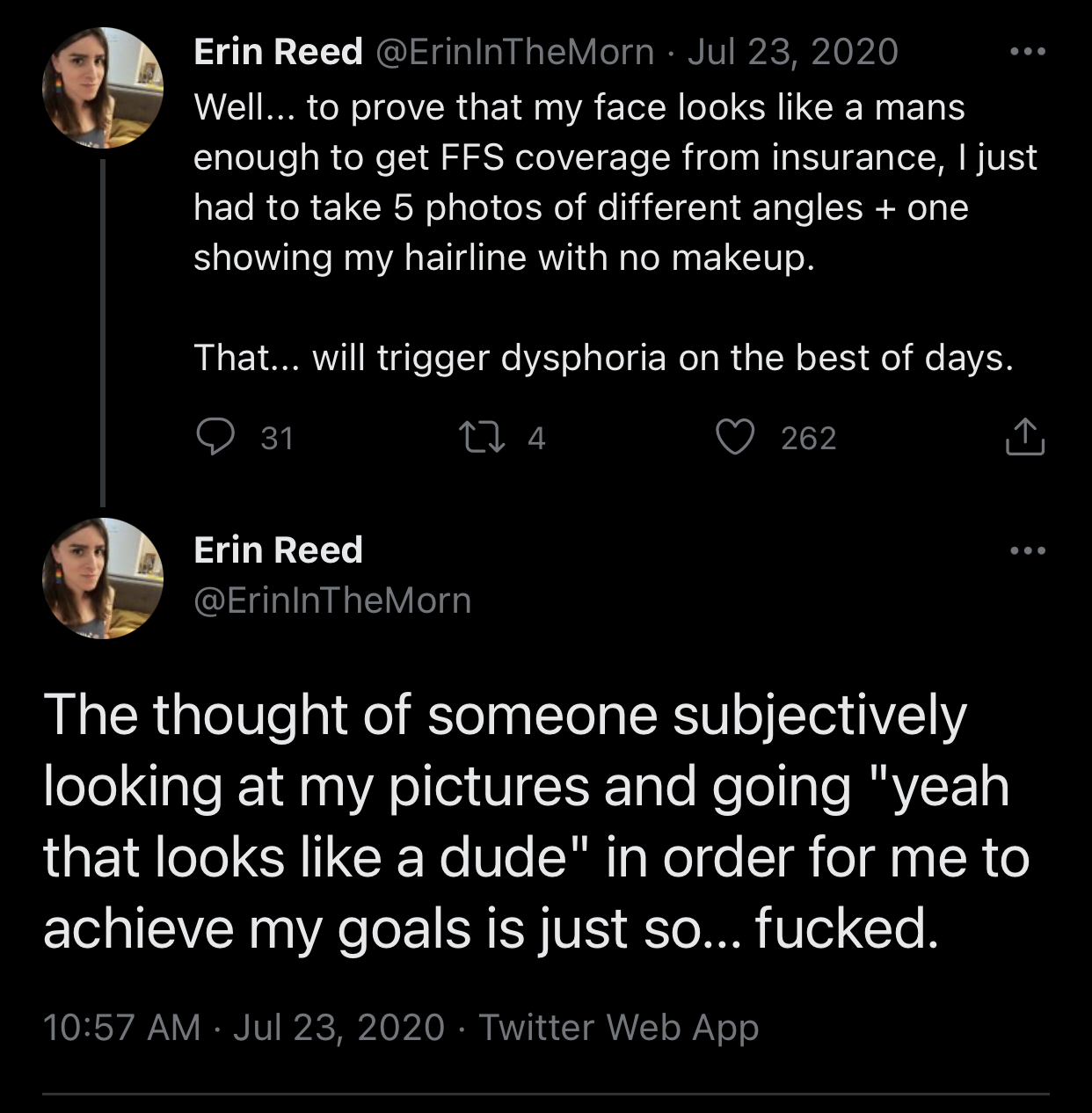Click the @ErinInTheMorn handle on the first tweet

[x=515, y=52]
